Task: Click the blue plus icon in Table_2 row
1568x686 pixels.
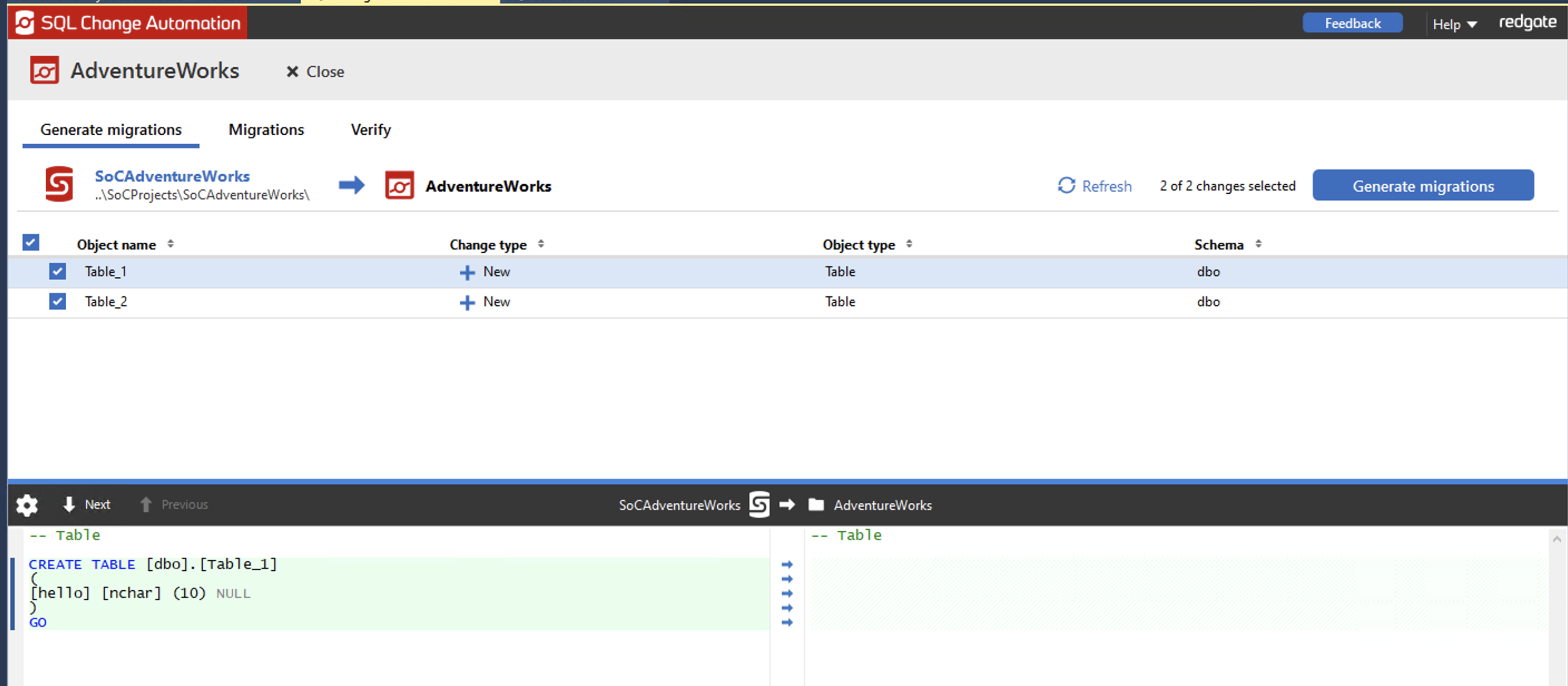Action: 467,302
